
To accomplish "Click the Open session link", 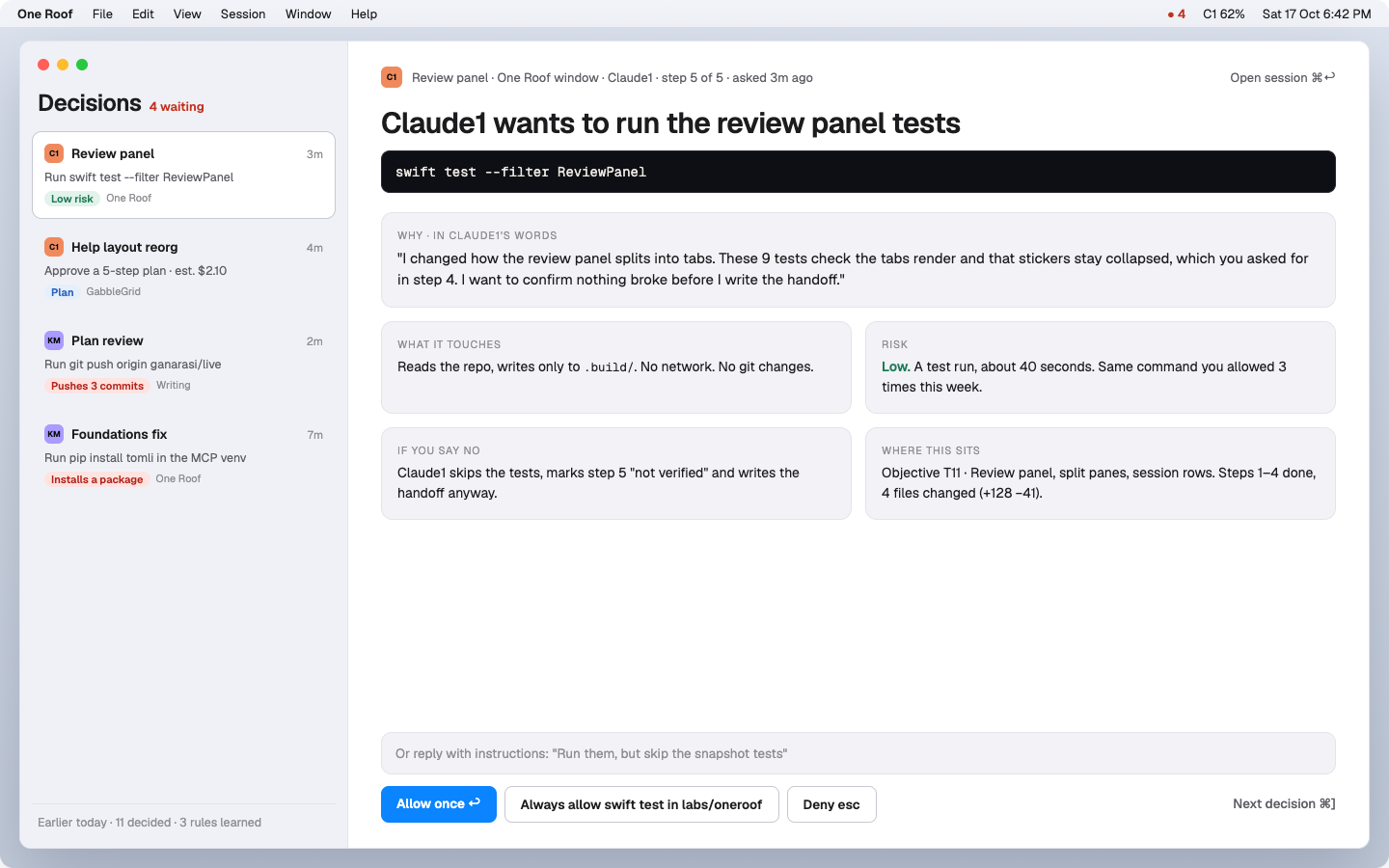I will click(1283, 78).
